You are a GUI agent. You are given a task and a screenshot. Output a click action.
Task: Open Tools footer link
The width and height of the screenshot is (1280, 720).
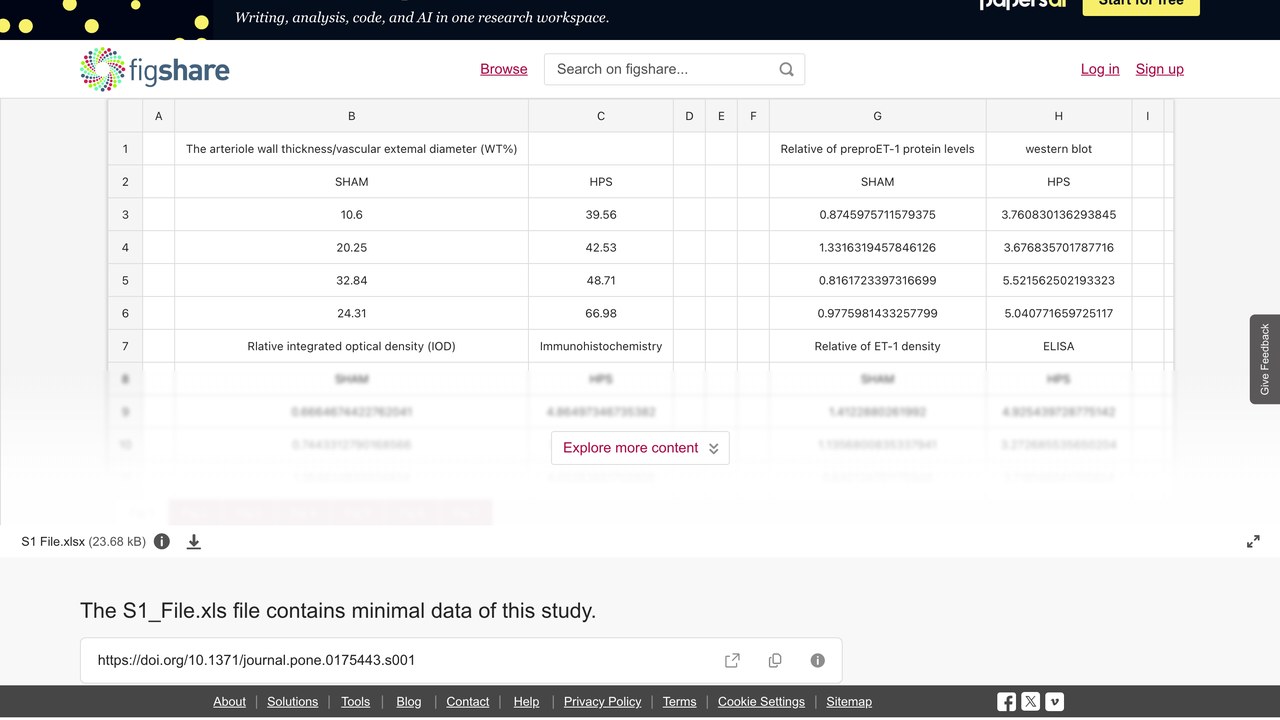click(x=355, y=702)
